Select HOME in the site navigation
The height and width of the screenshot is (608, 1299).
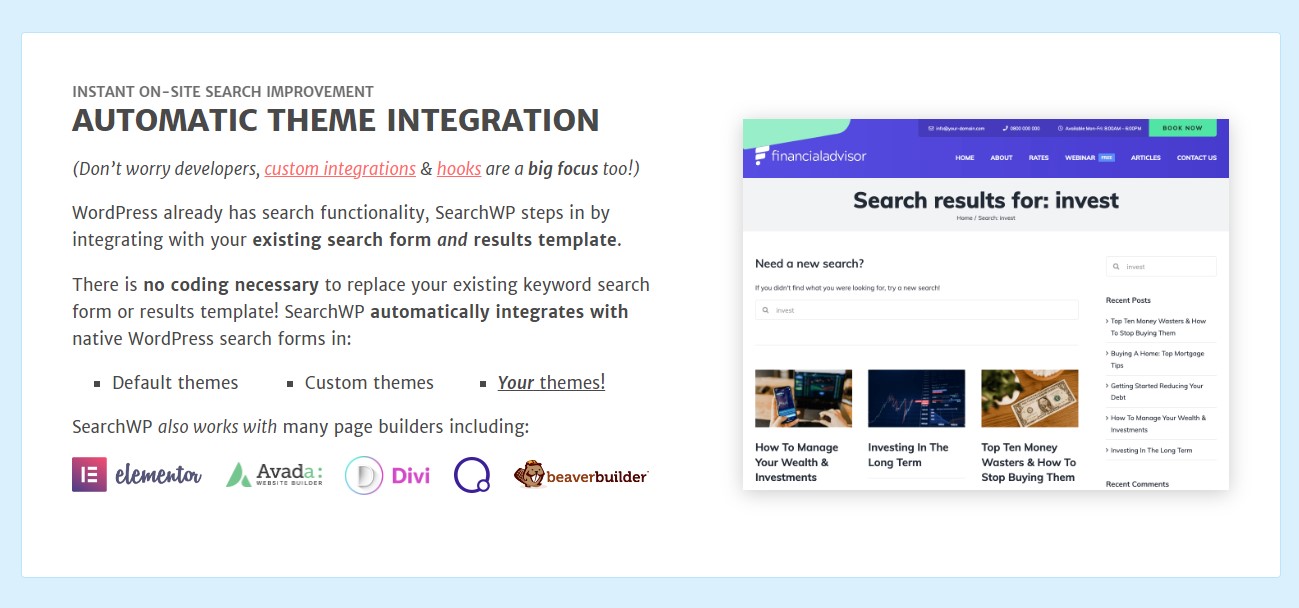964,158
